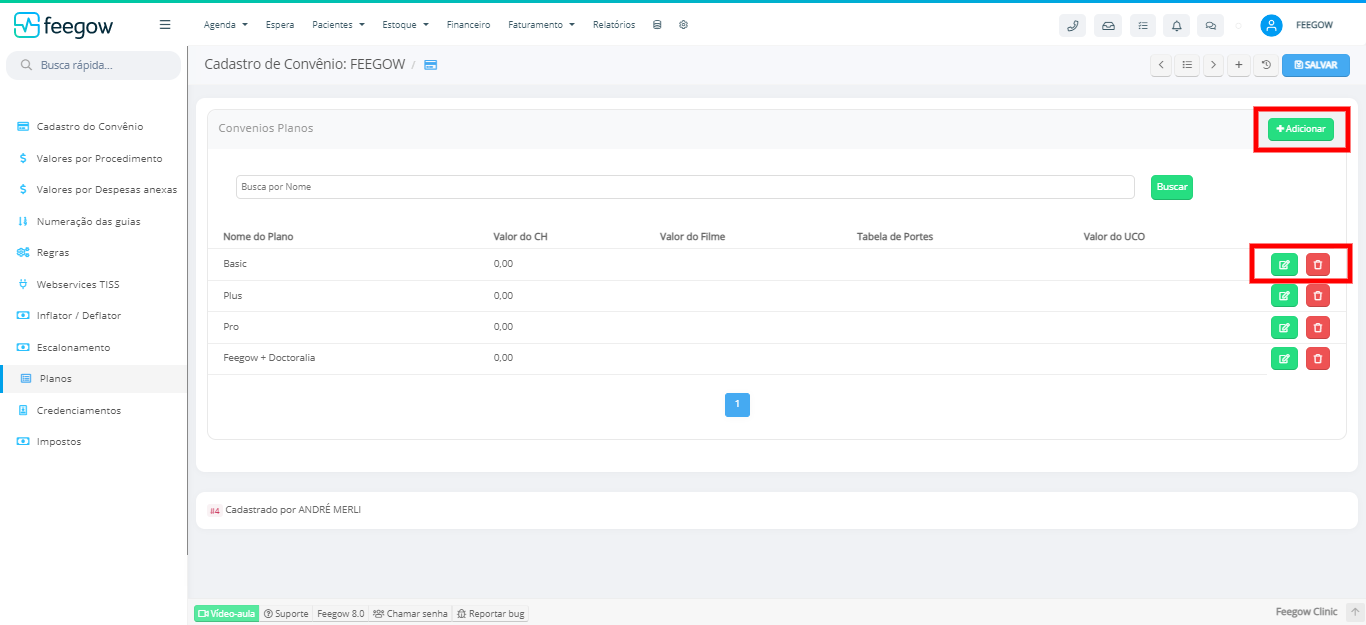Open the database icon in top menu
The image size is (1366, 625).
click(657, 25)
